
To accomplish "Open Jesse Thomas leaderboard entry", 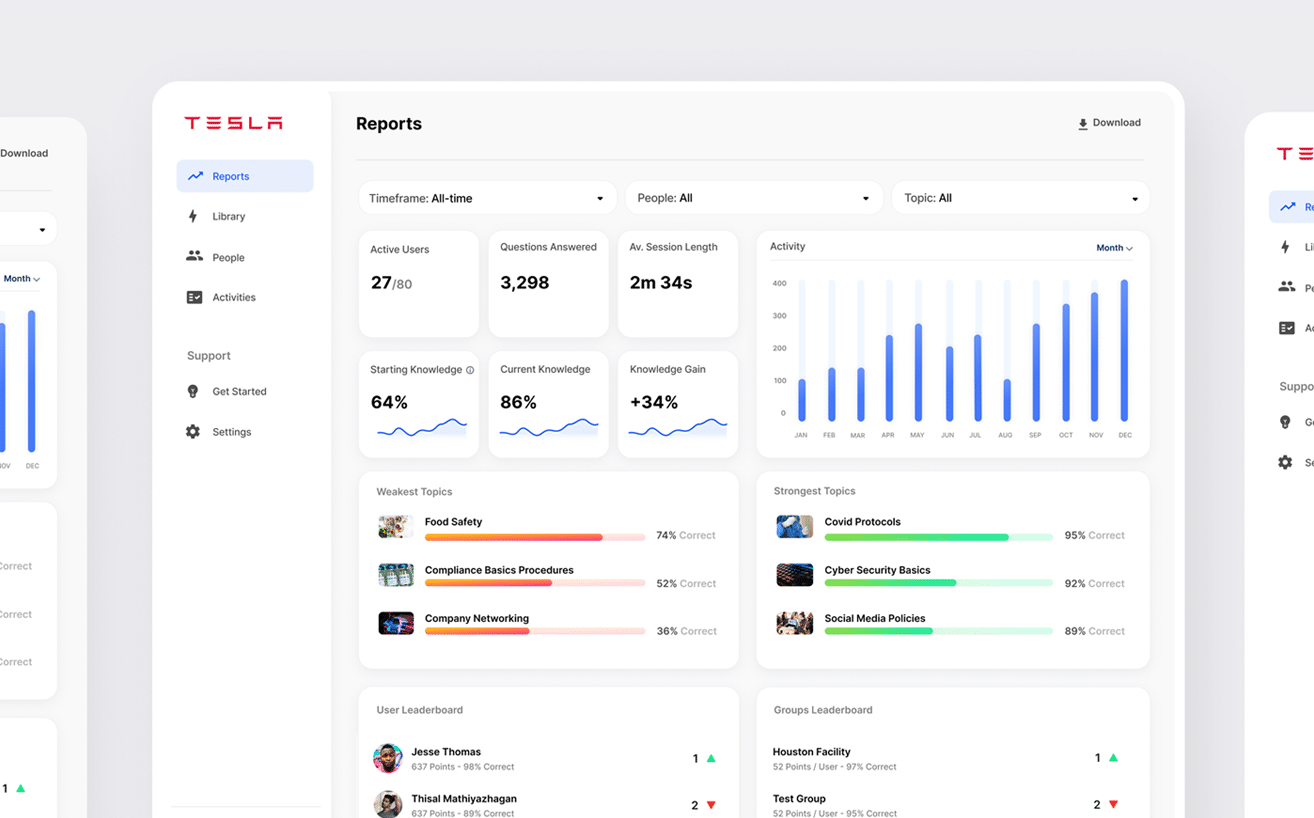I will tap(446, 752).
